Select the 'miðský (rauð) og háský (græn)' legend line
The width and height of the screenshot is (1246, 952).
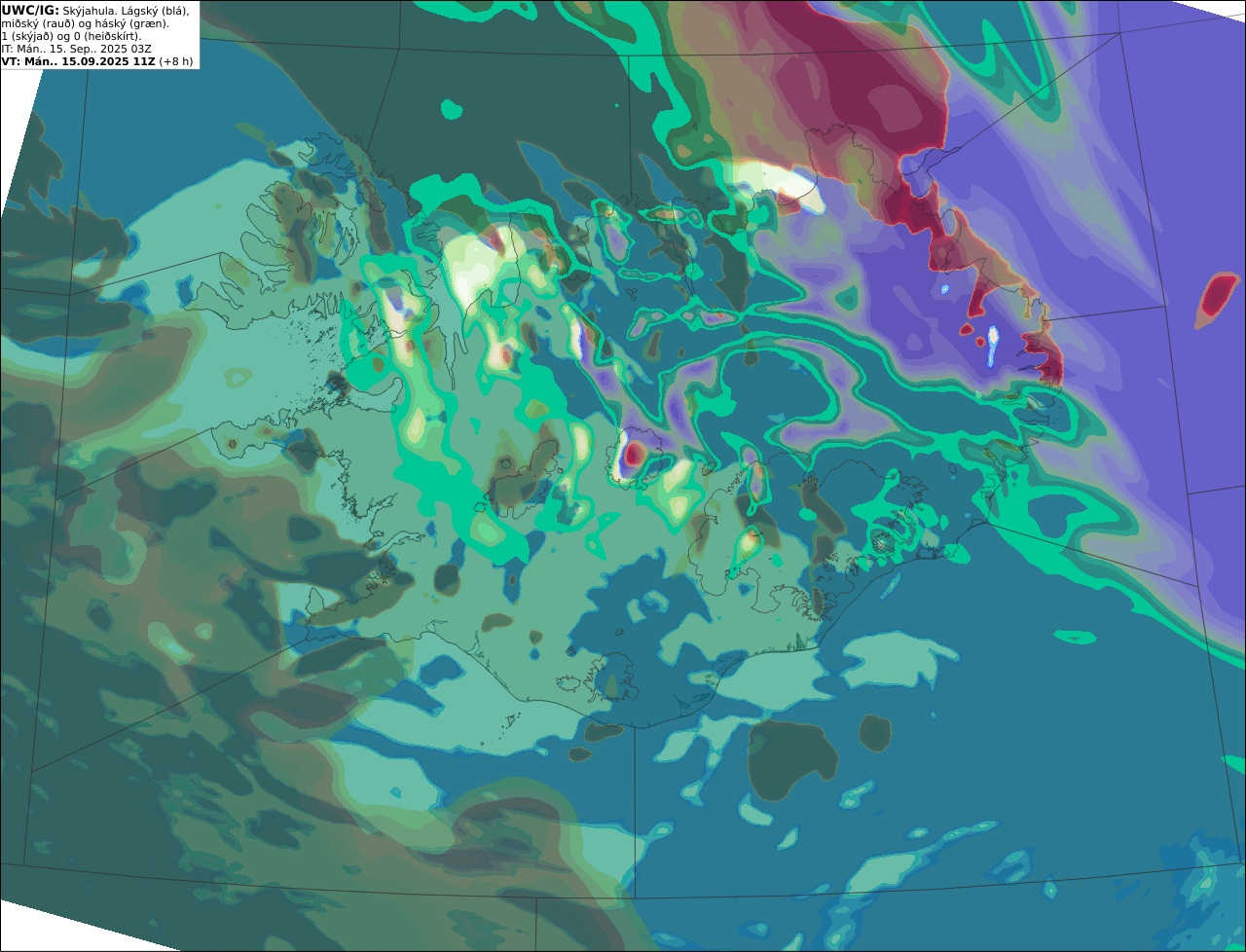pyautogui.click(x=85, y=23)
